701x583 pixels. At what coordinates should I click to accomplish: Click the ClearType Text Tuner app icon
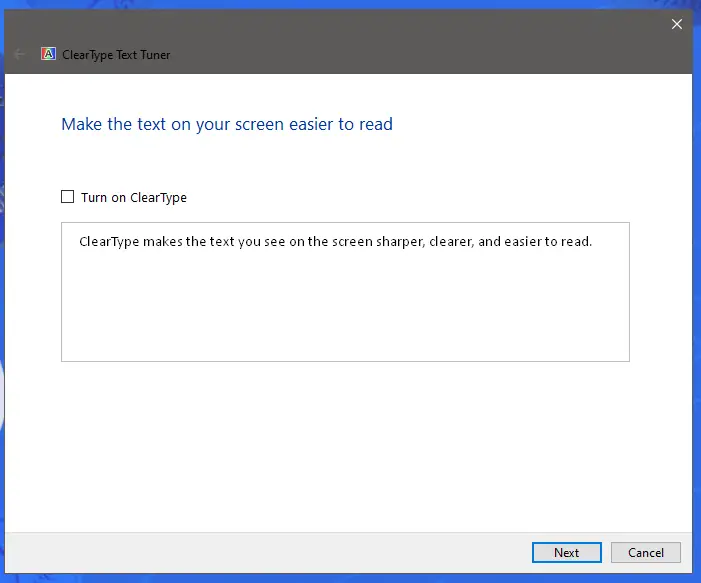click(48, 54)
